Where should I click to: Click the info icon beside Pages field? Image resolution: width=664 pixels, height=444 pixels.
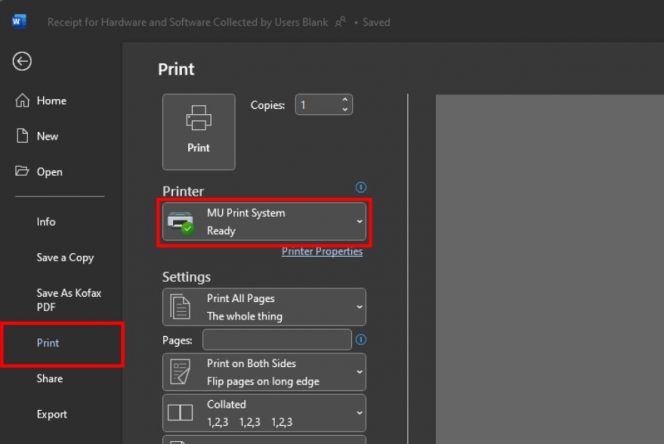(x=361, y=340)
